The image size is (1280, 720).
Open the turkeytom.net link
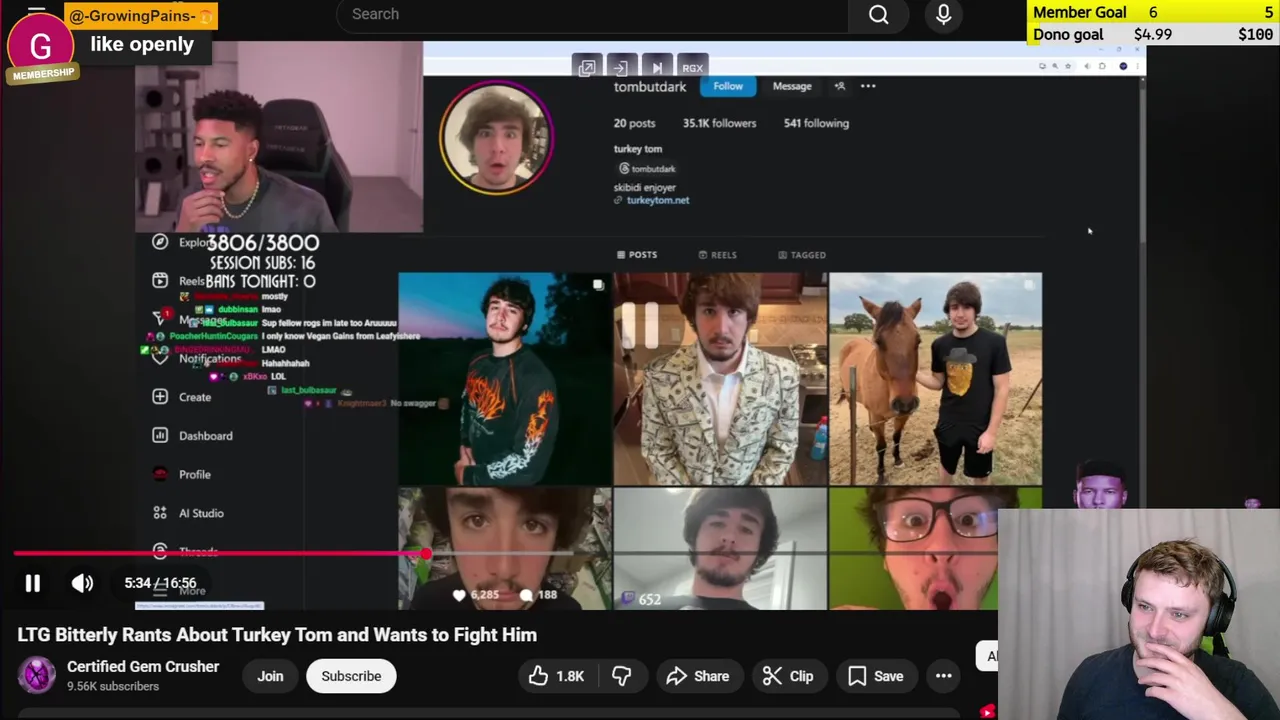[657, 200]
